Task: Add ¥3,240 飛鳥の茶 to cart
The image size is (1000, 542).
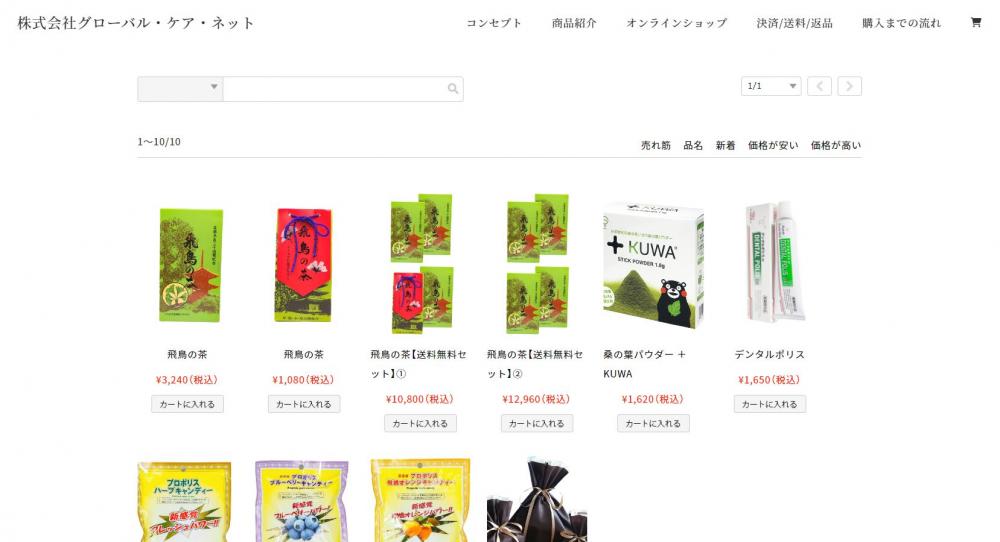Action: (x=188, y=404)
